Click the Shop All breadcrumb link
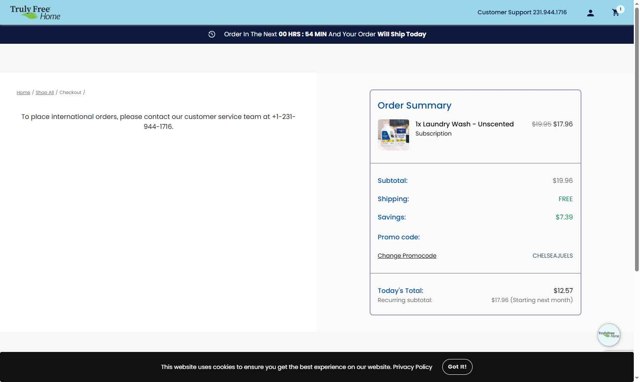The image size is (640, 382). point(44,93)
